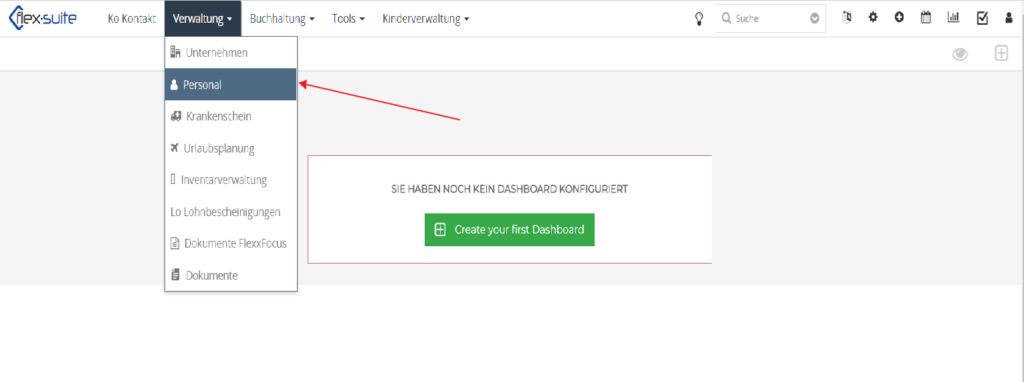Open the Tools dropdown menu
This screenshot has height=382, width=1024.
tap(348, 19)
